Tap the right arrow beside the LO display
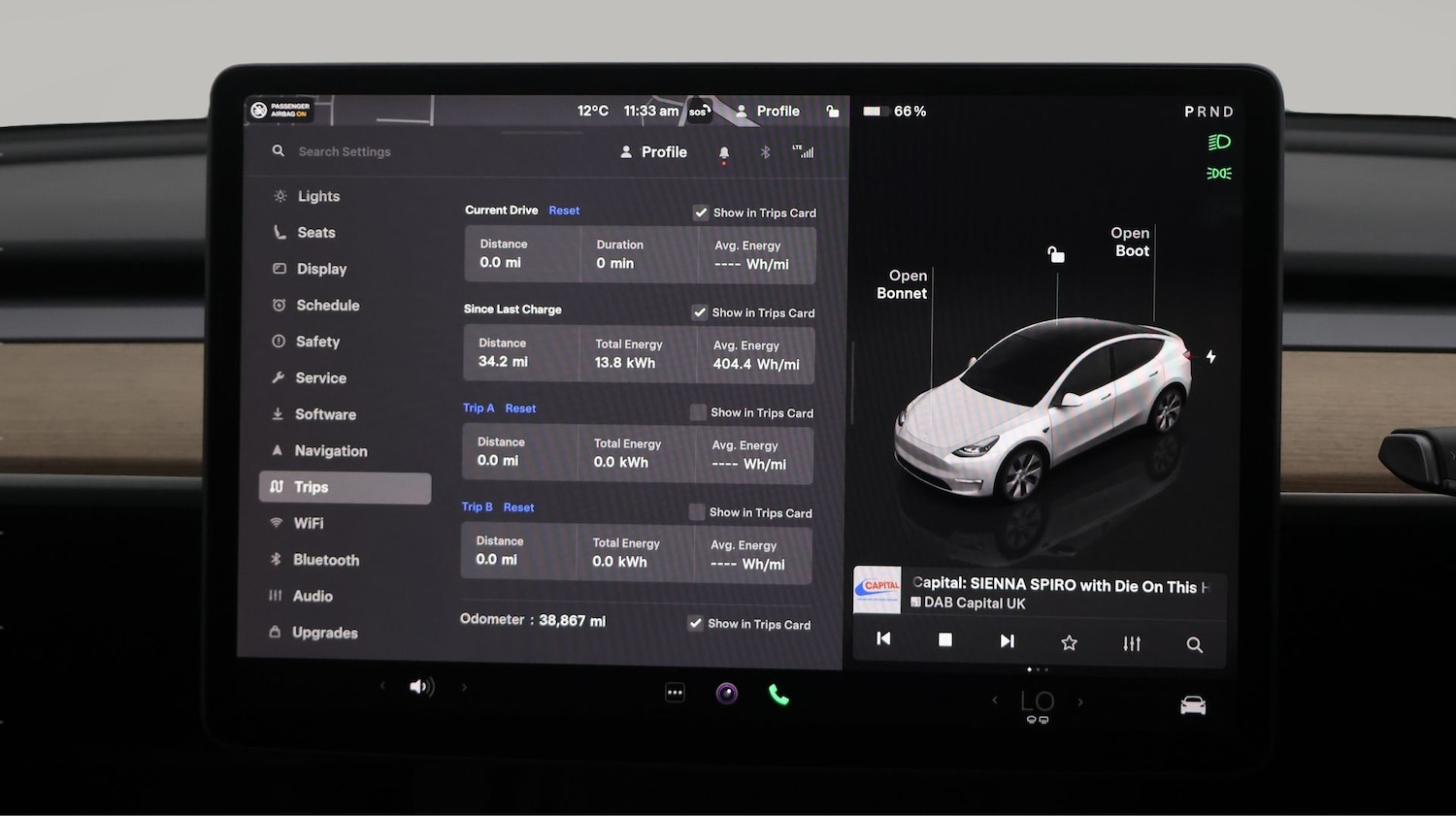Image resolution: width=1456 pixels, height=816 pixels. click(1080, 700)
